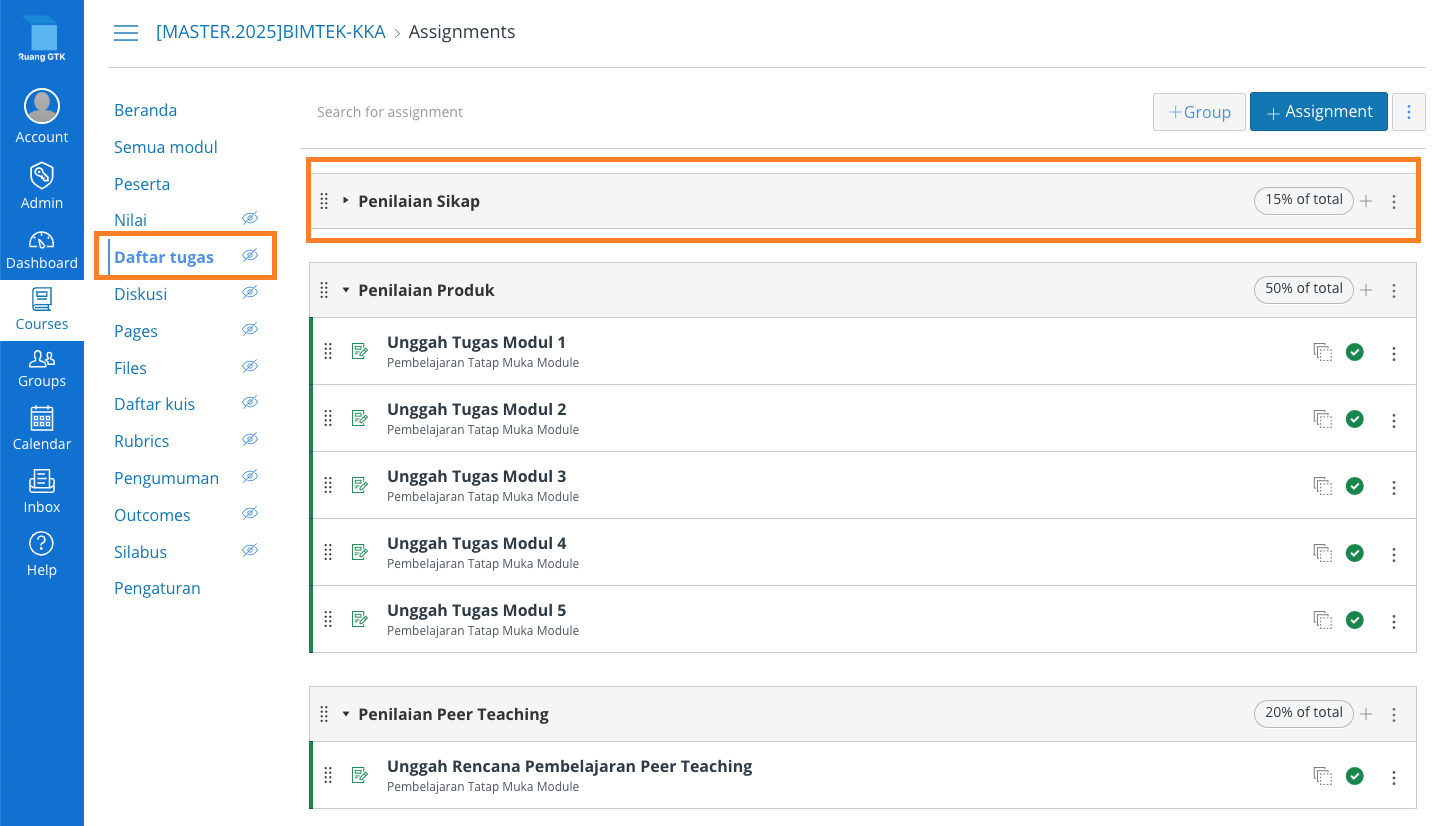Open the Groups icon in sidebar
Viewport: 1442px width, 826px height.
coord(42,358)
